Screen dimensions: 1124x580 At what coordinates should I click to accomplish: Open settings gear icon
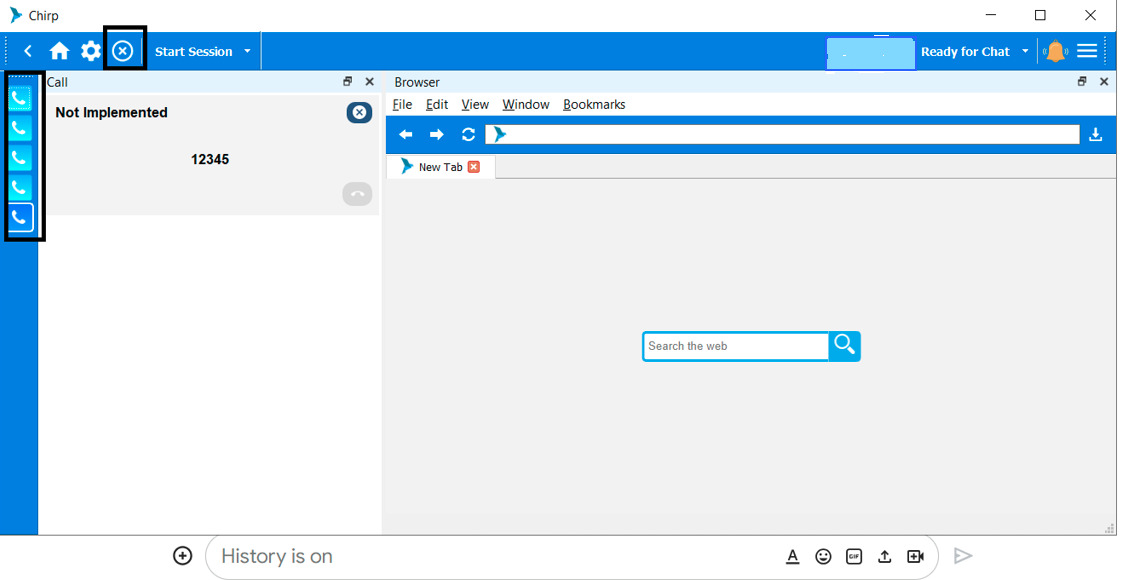click(91, 51)
